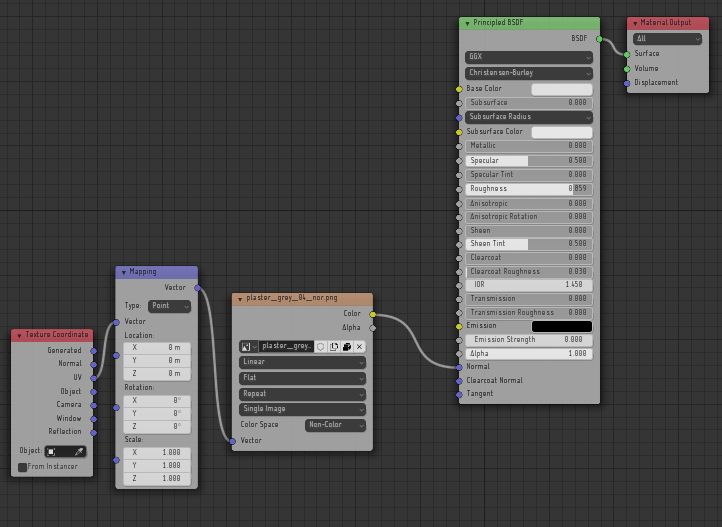
Task: Open the Flat projection dropdown
Action: (303, 378)
